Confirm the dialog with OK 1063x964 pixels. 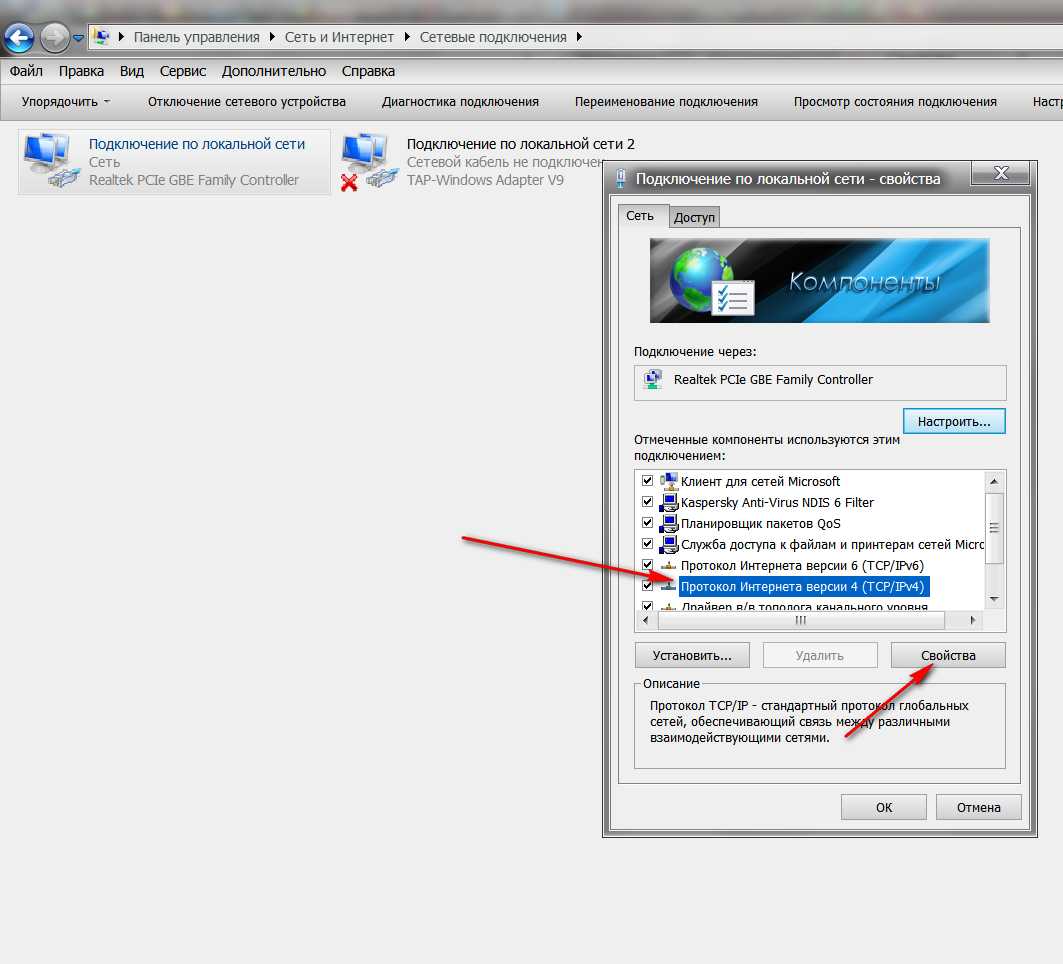coord(884,807)
